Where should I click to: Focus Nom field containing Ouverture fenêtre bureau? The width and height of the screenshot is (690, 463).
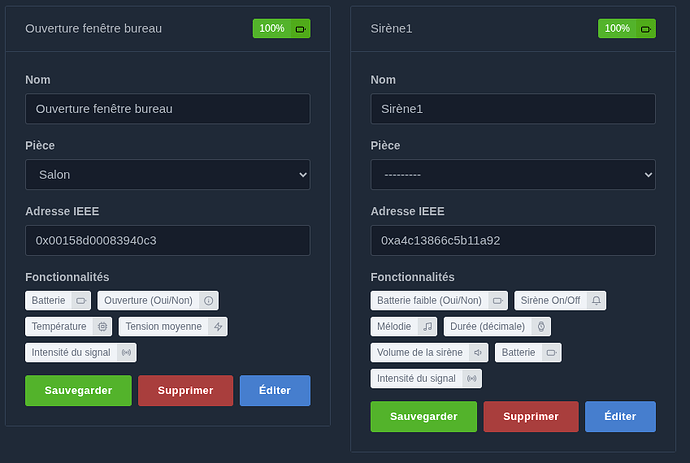click(x=168, y=109)
